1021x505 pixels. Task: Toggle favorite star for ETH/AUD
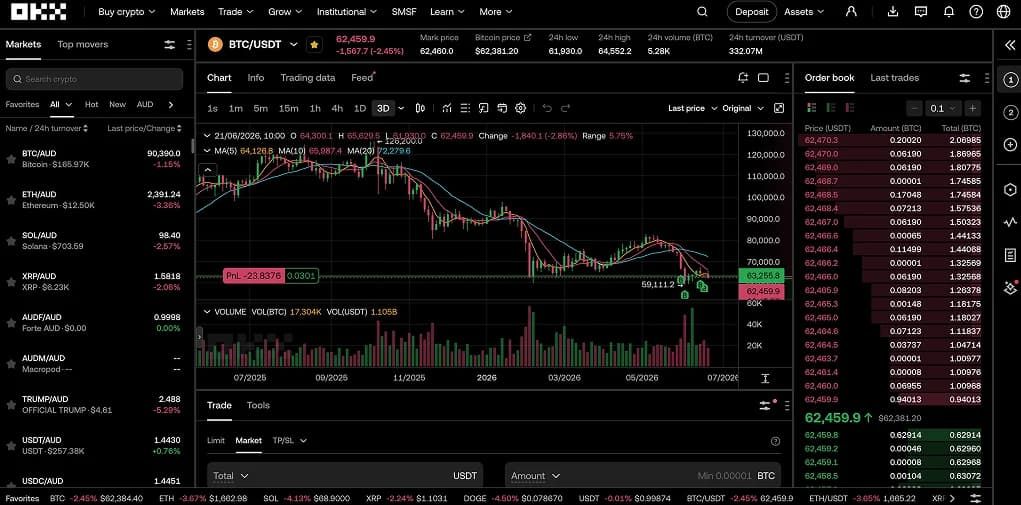11,200
